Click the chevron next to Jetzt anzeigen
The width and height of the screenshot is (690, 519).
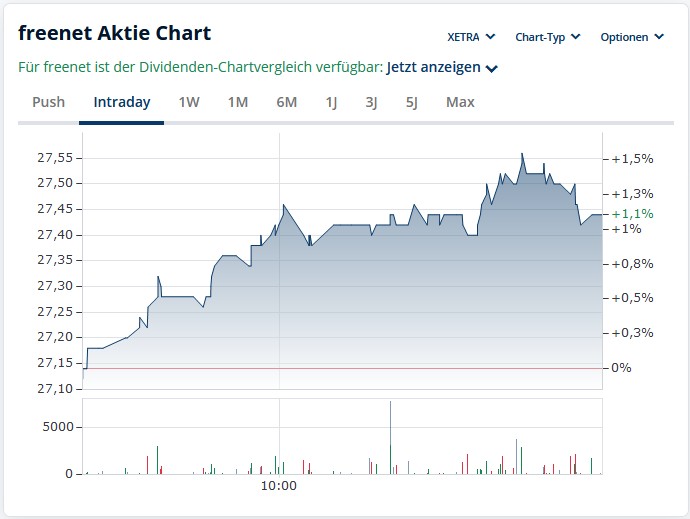click(x=492, y=69)
